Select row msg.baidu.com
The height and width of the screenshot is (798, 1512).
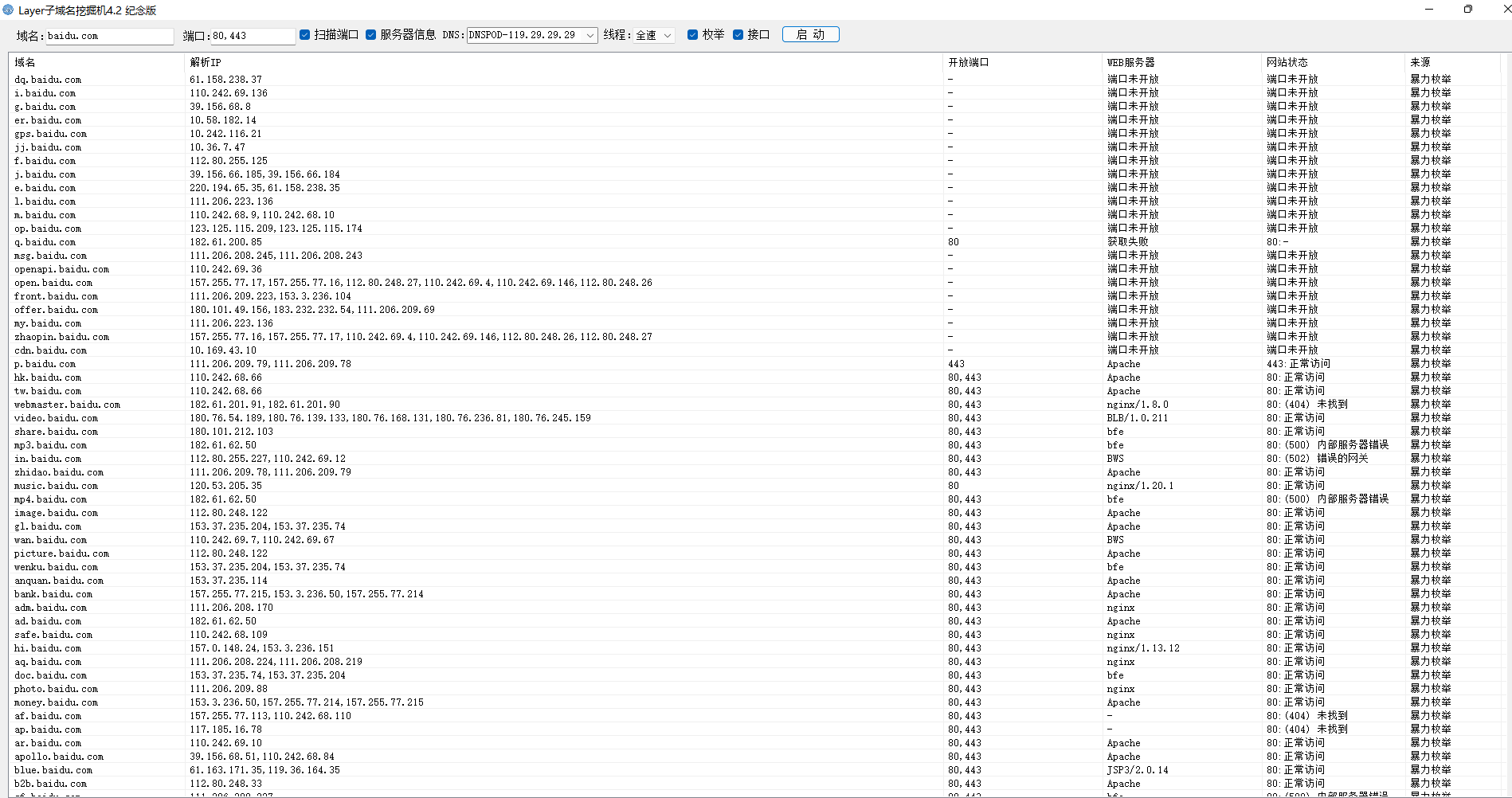click(755, 256)
